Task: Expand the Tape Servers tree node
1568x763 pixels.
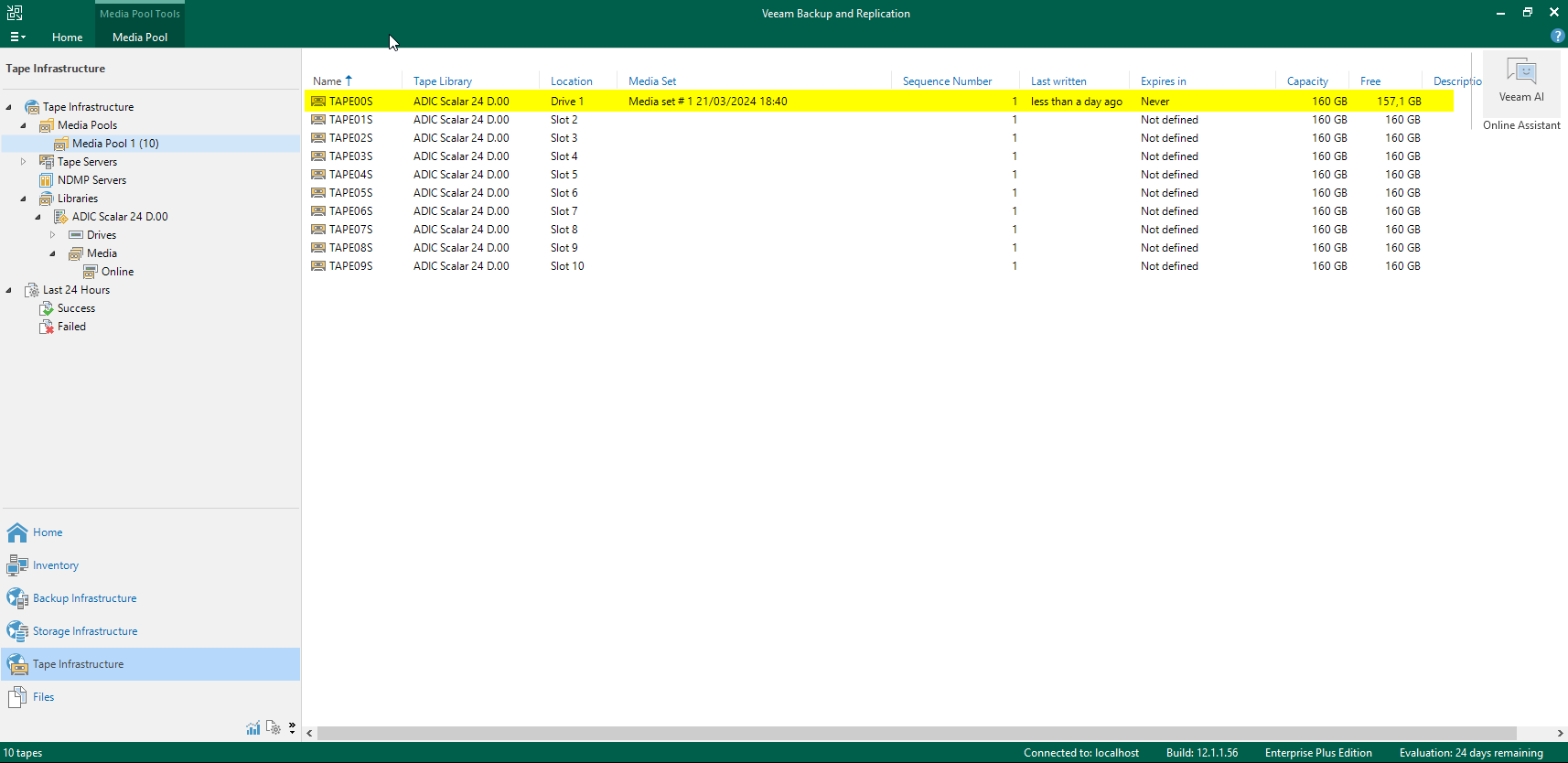Action: tap(24, 162)
